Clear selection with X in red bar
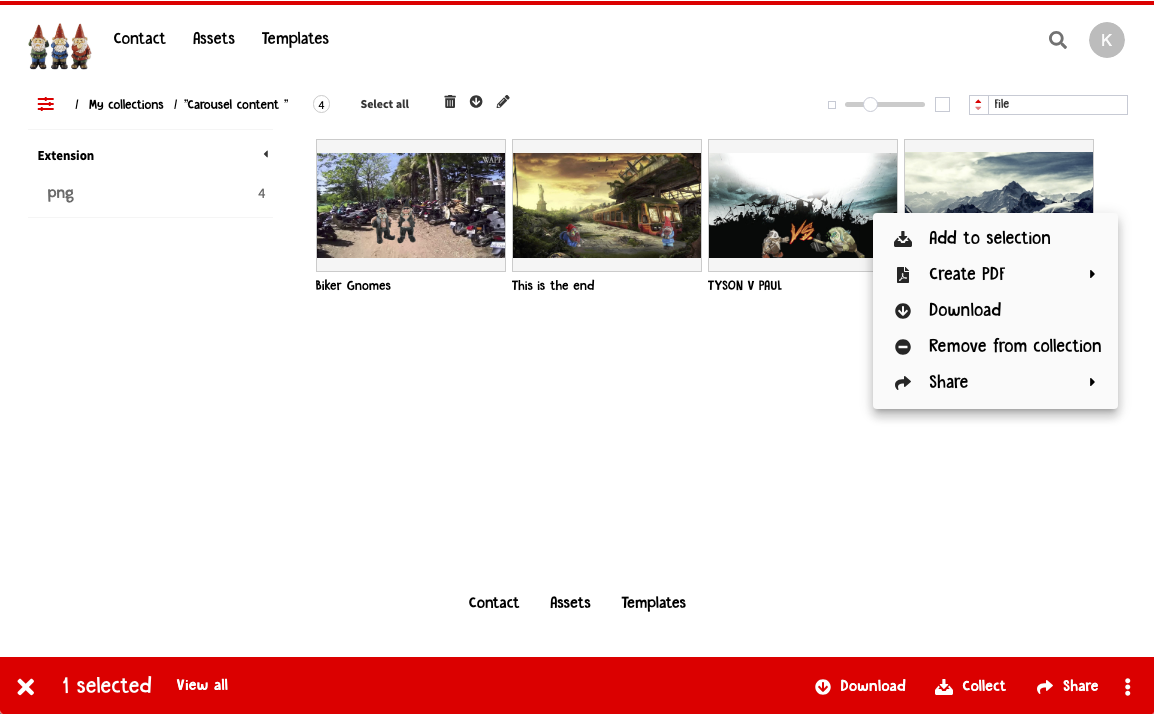The height and width of the screenshot is (714, 1154). 26,687
